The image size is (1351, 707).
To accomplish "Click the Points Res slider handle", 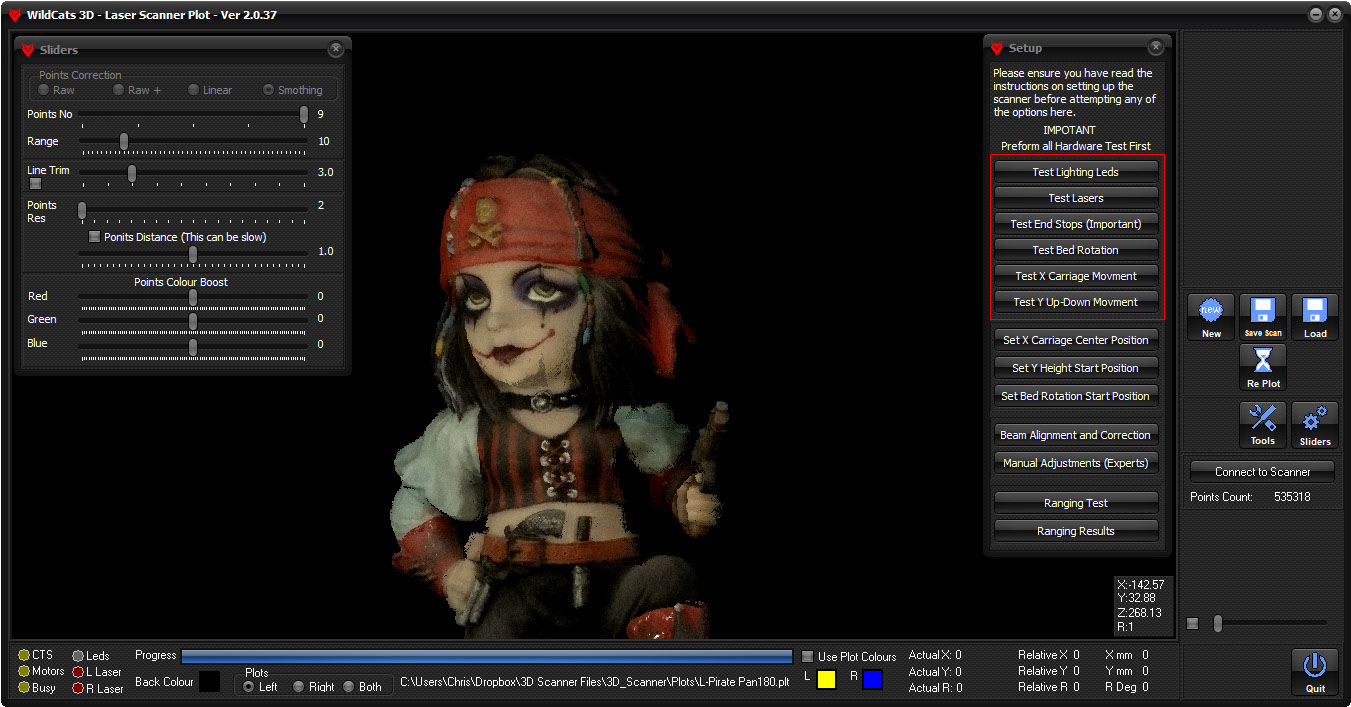I will tap(82, 210).
